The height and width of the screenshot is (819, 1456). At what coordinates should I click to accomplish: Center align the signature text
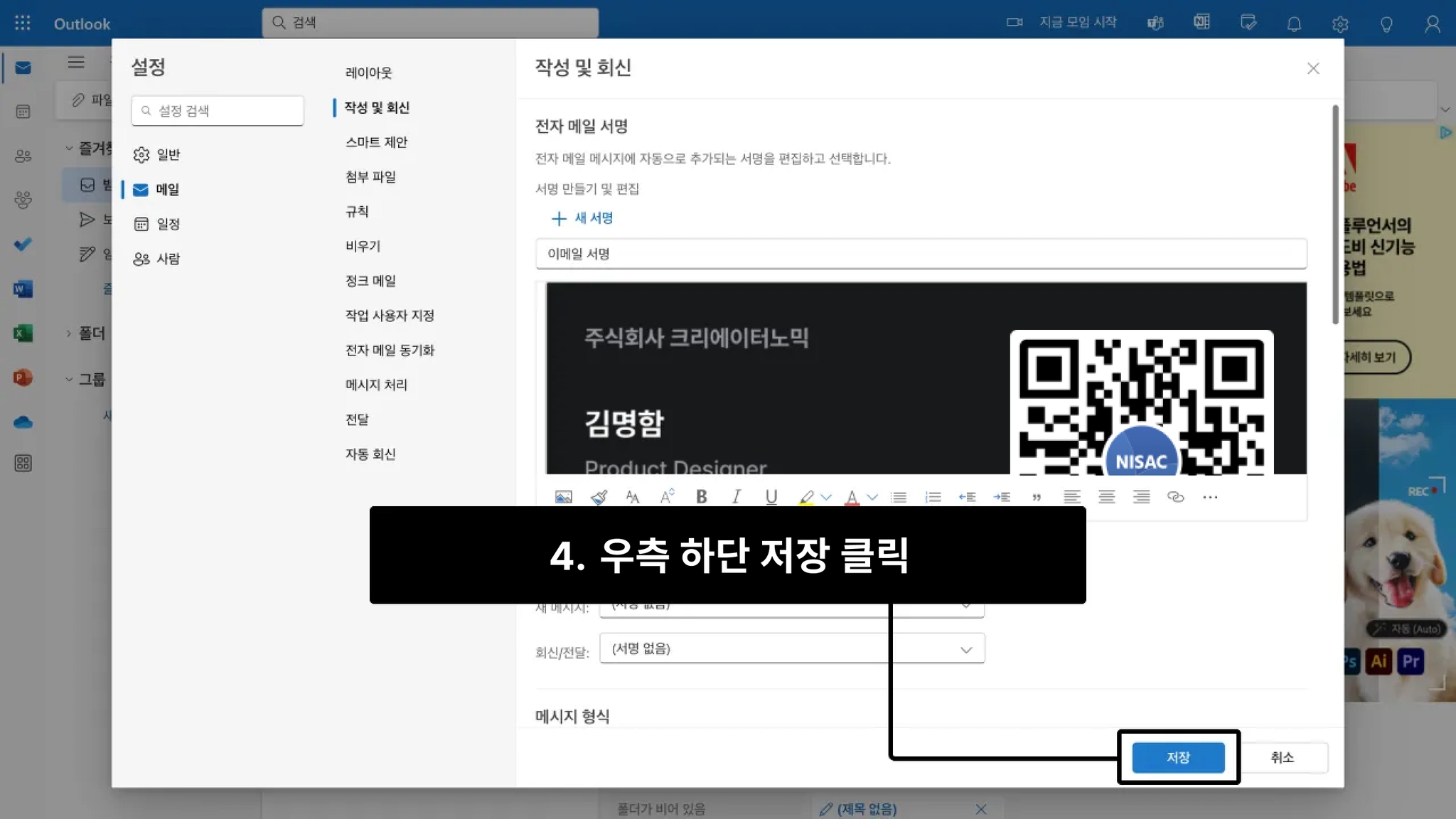coord(1106,497)
